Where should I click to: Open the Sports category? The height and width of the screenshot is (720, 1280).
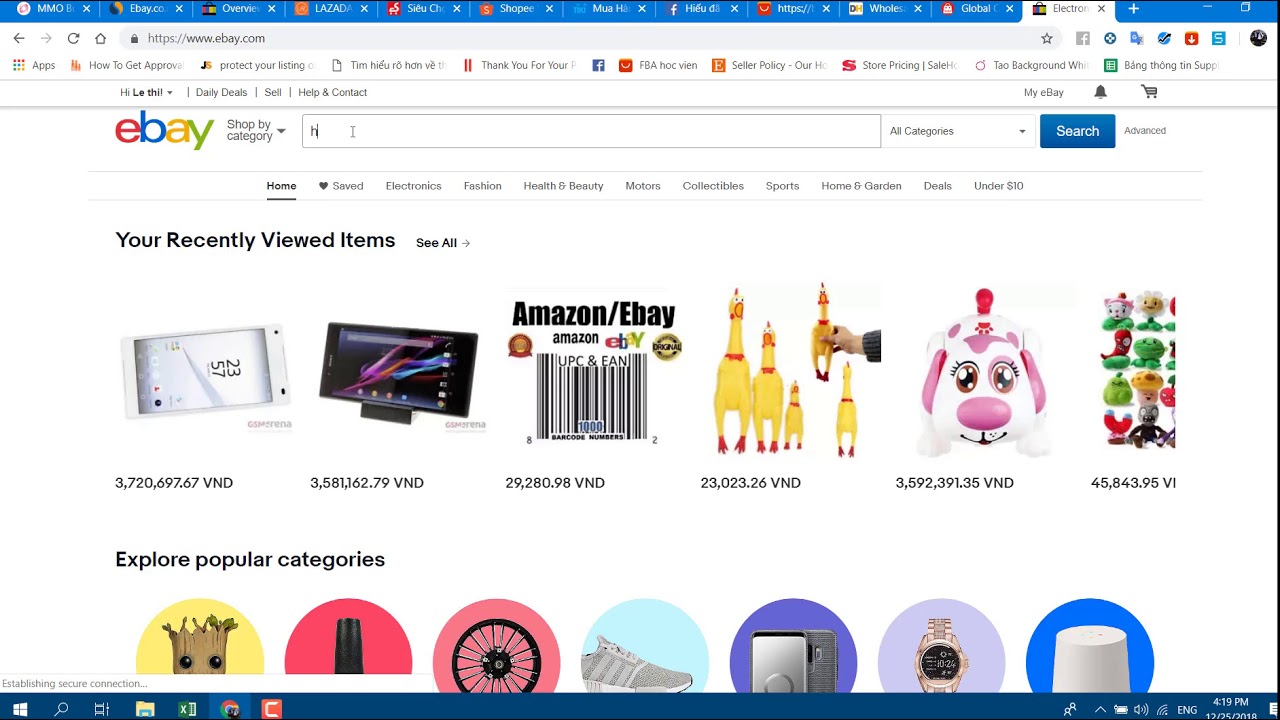782,186
